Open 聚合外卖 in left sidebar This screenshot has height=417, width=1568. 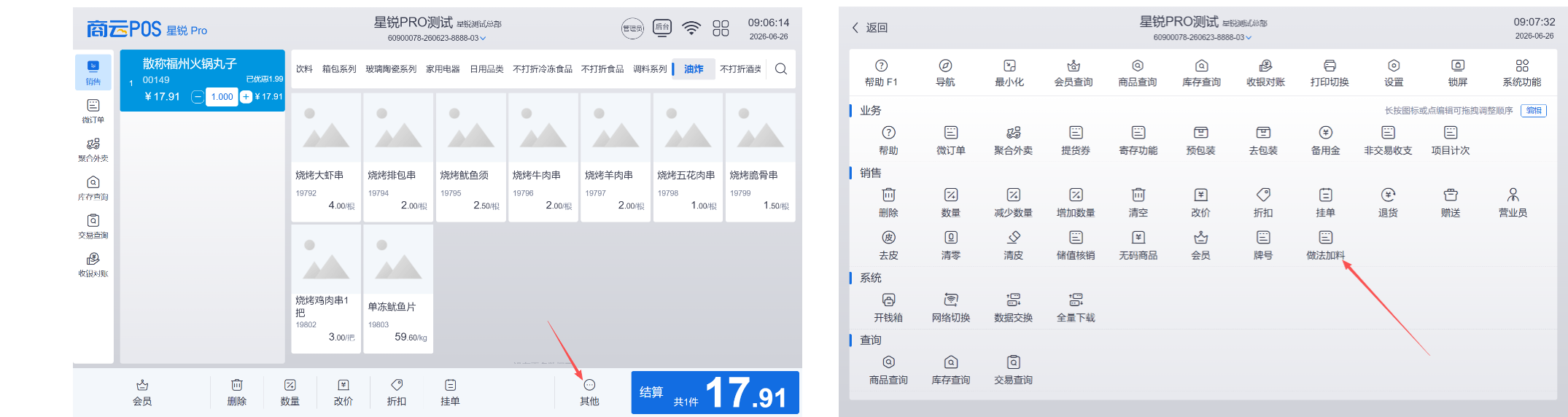pos(93,149)
